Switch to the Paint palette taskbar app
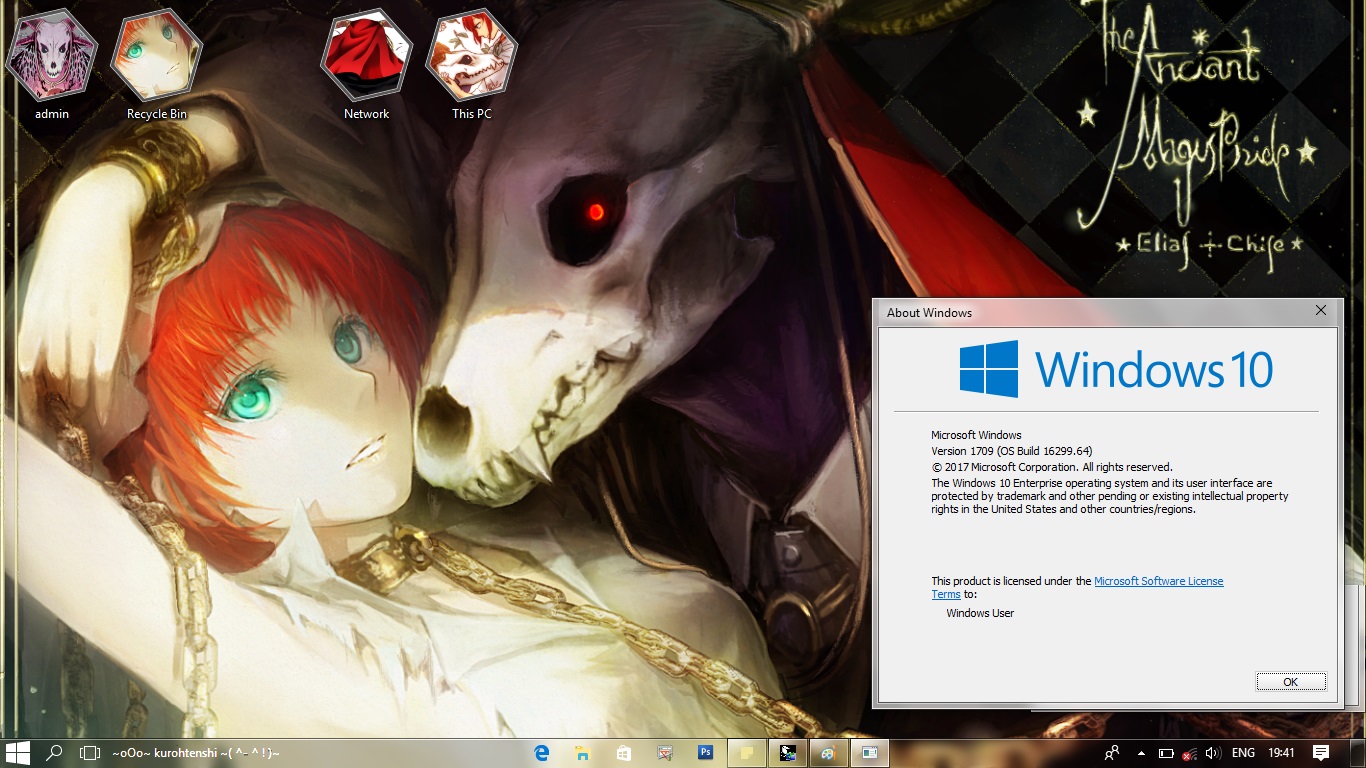 pyautogui.click(x=829, y=753)
